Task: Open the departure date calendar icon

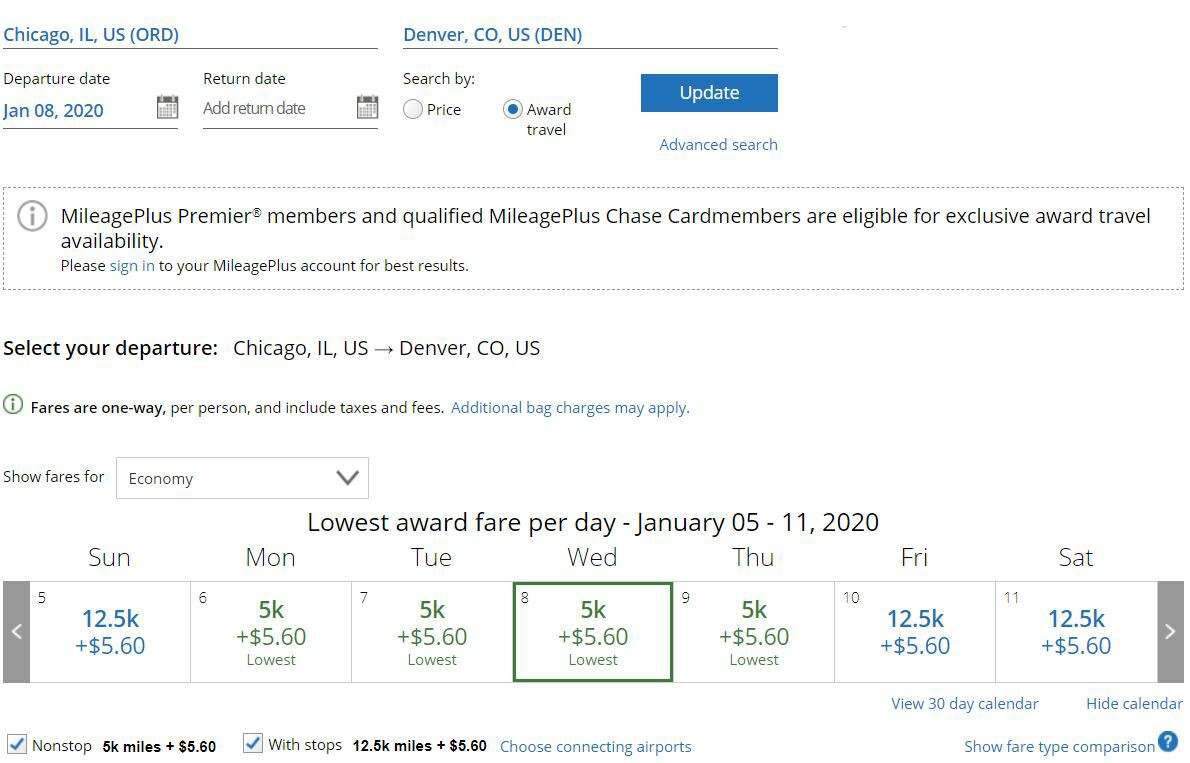Action: click(x=167, y=107)
